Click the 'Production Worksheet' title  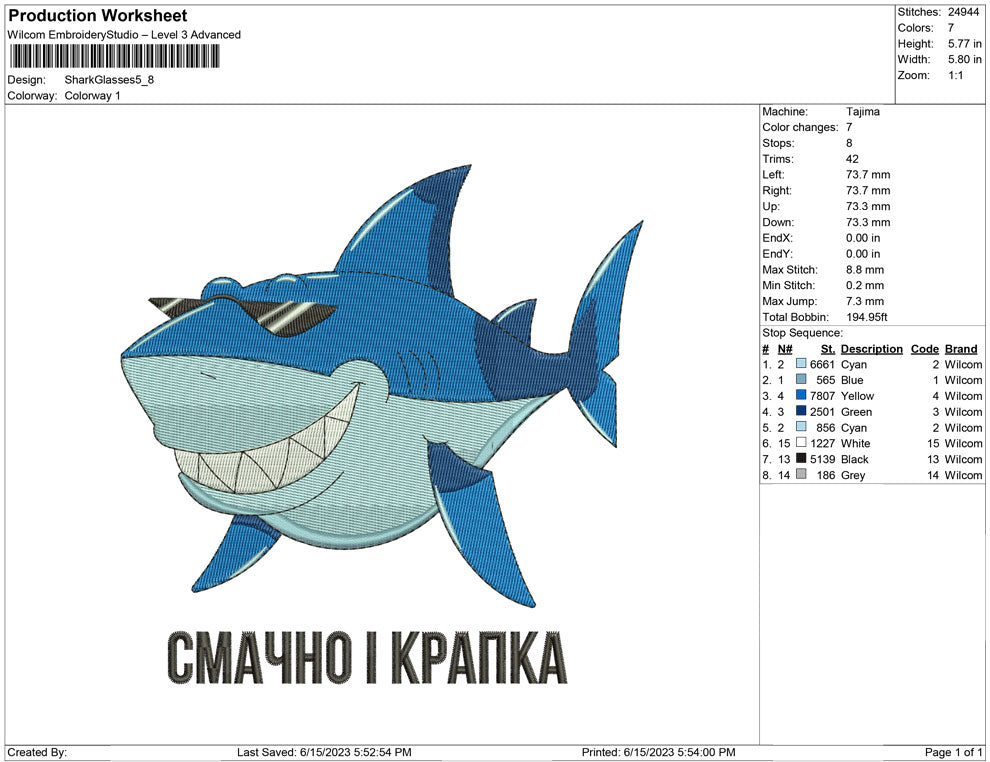pos(98,16)
